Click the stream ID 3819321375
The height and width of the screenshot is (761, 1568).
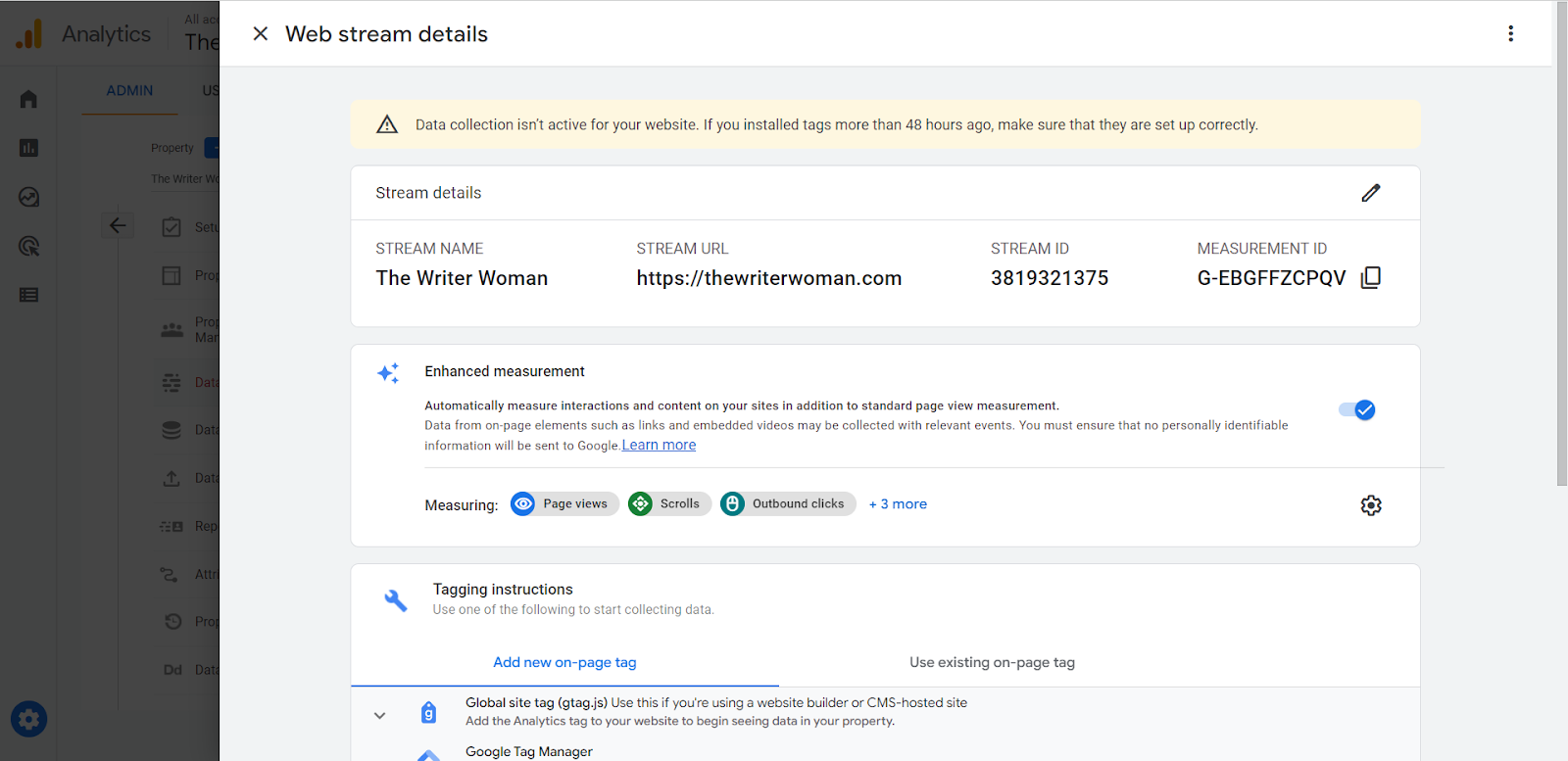(x=1050, y=278)
